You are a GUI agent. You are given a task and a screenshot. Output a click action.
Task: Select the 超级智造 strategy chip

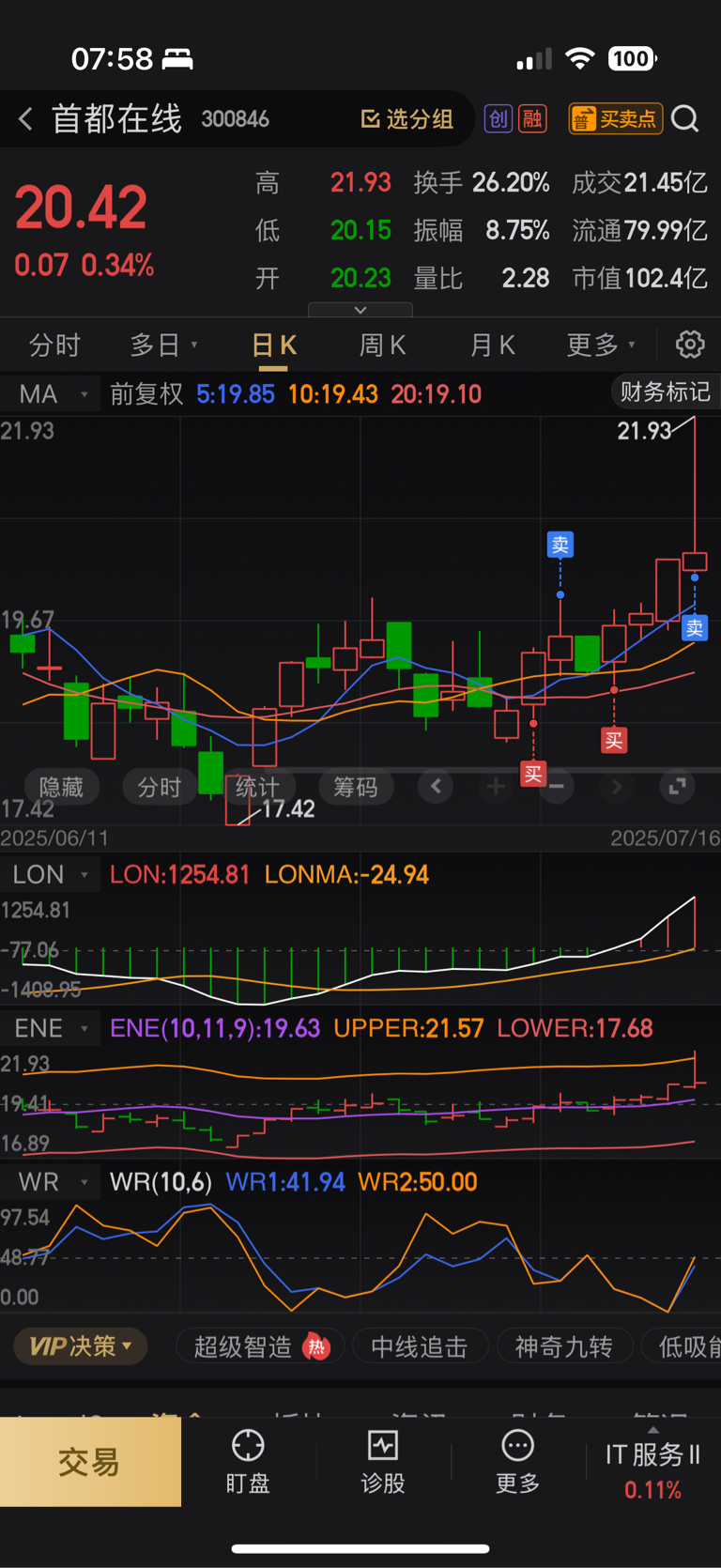tap(260, 1347)
